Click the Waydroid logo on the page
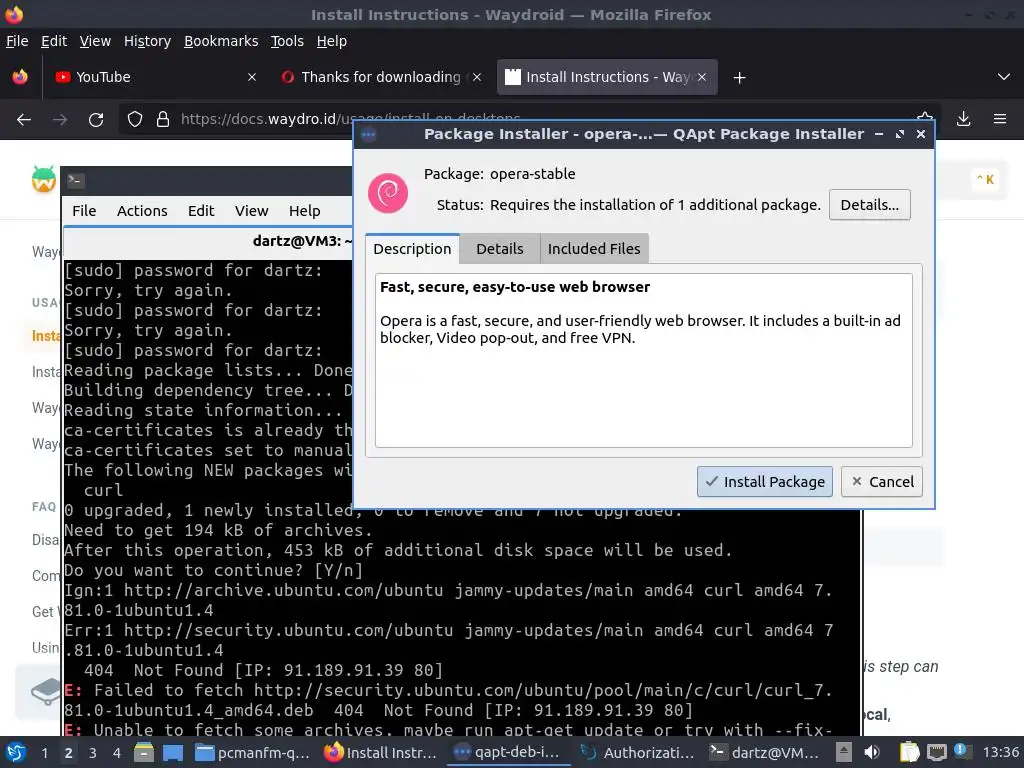 (44, 180)
